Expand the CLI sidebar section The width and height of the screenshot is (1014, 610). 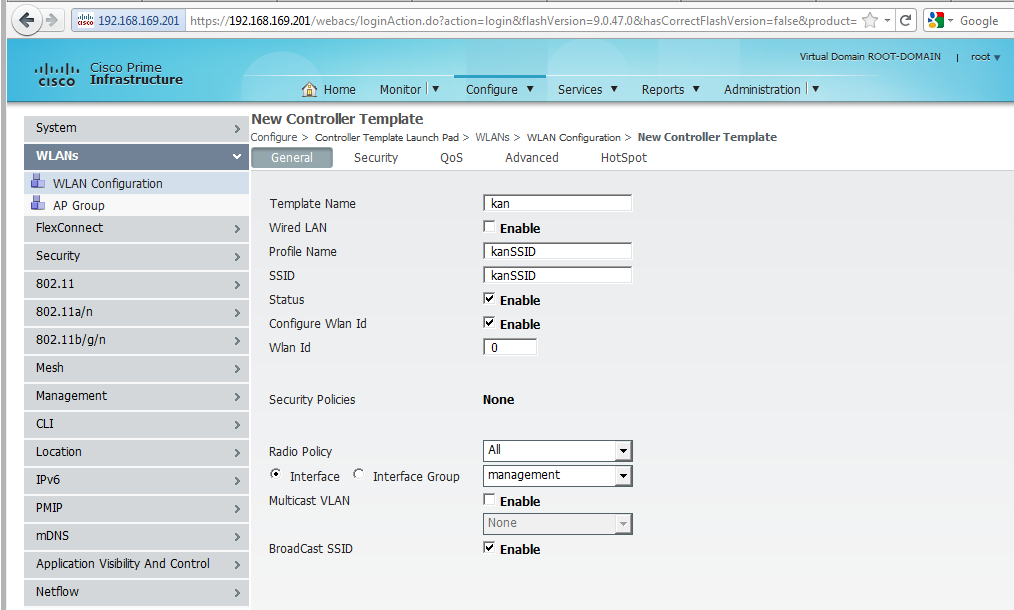tap(136, 424)
